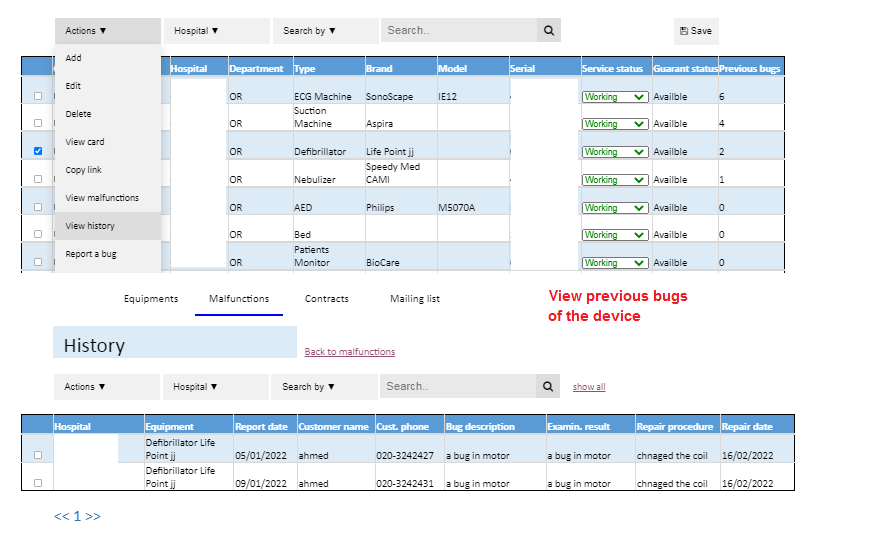The height and width of the screenshot is (536, 871).
Task: Select Report a bug menu entry
Action: [91, 254]
